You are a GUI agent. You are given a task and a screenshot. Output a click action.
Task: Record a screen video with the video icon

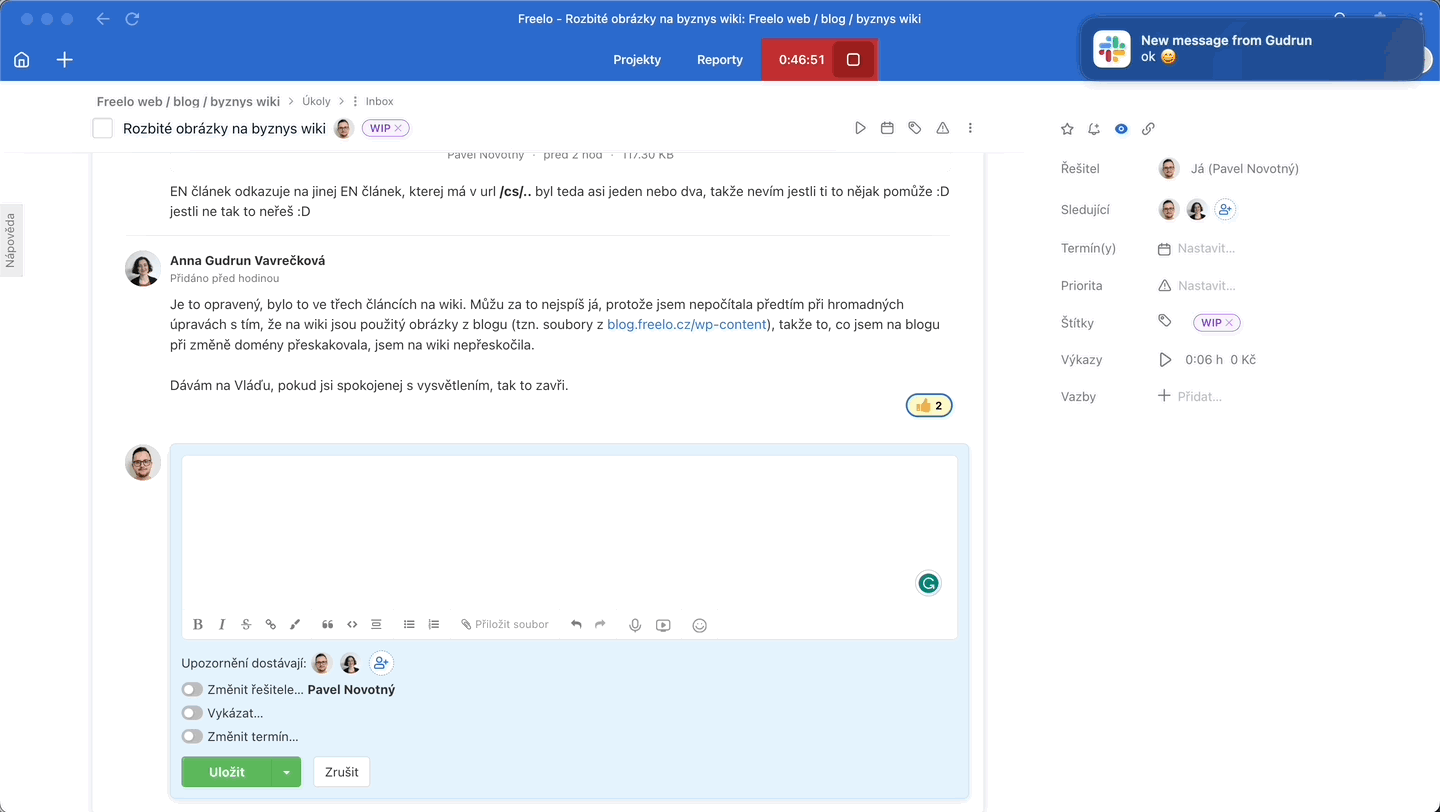click(x=663, y=625)
